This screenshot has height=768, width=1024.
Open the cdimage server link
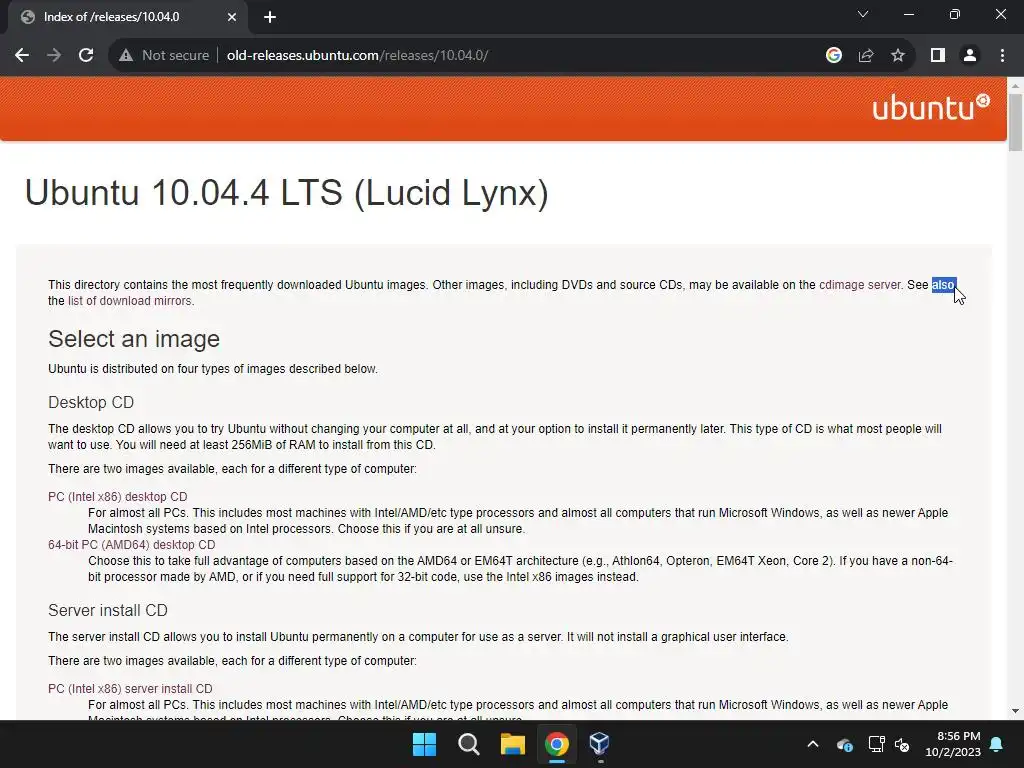(860, 285)
